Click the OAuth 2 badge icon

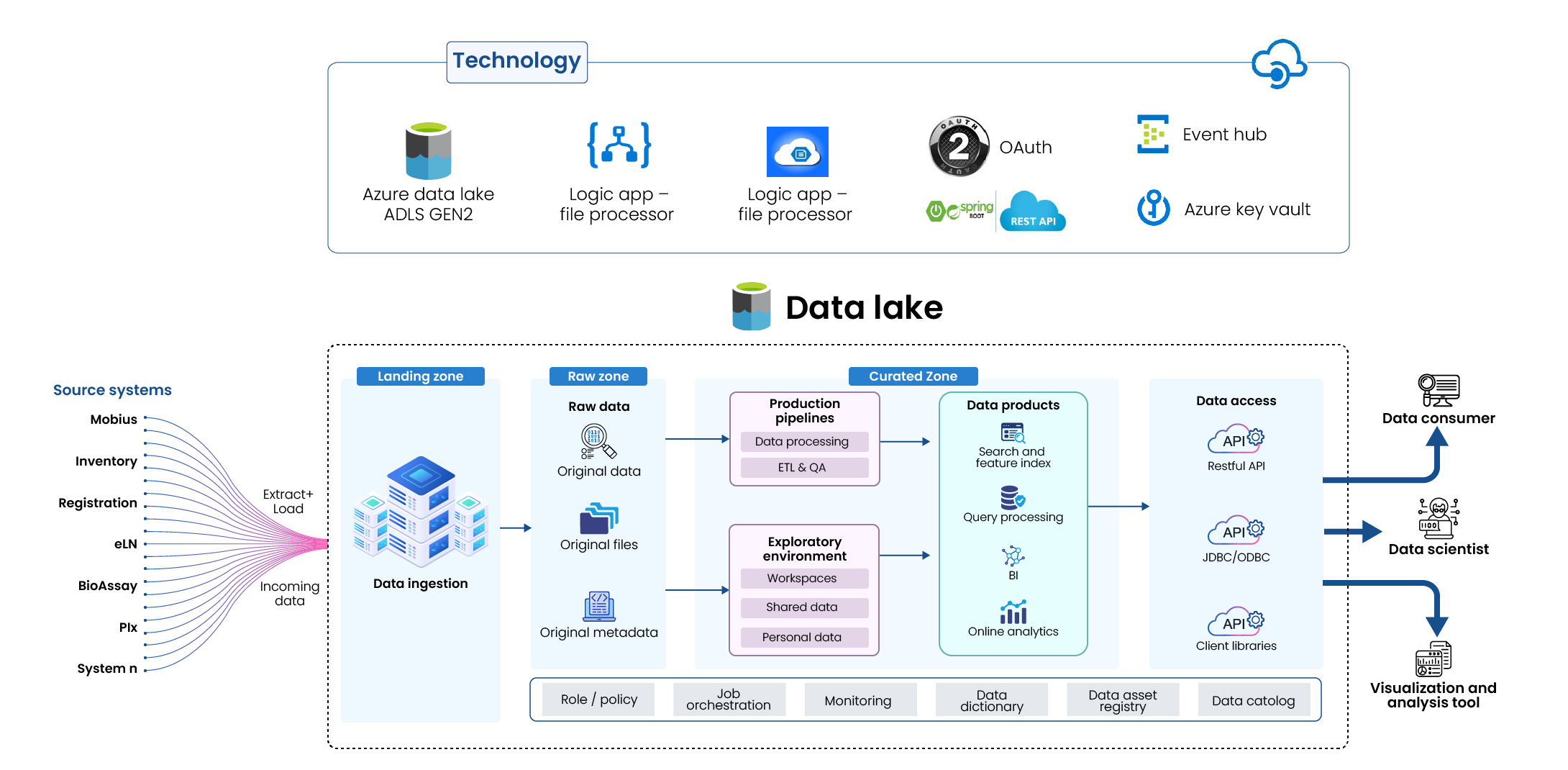pyautogui.click(x=959, y=147)
